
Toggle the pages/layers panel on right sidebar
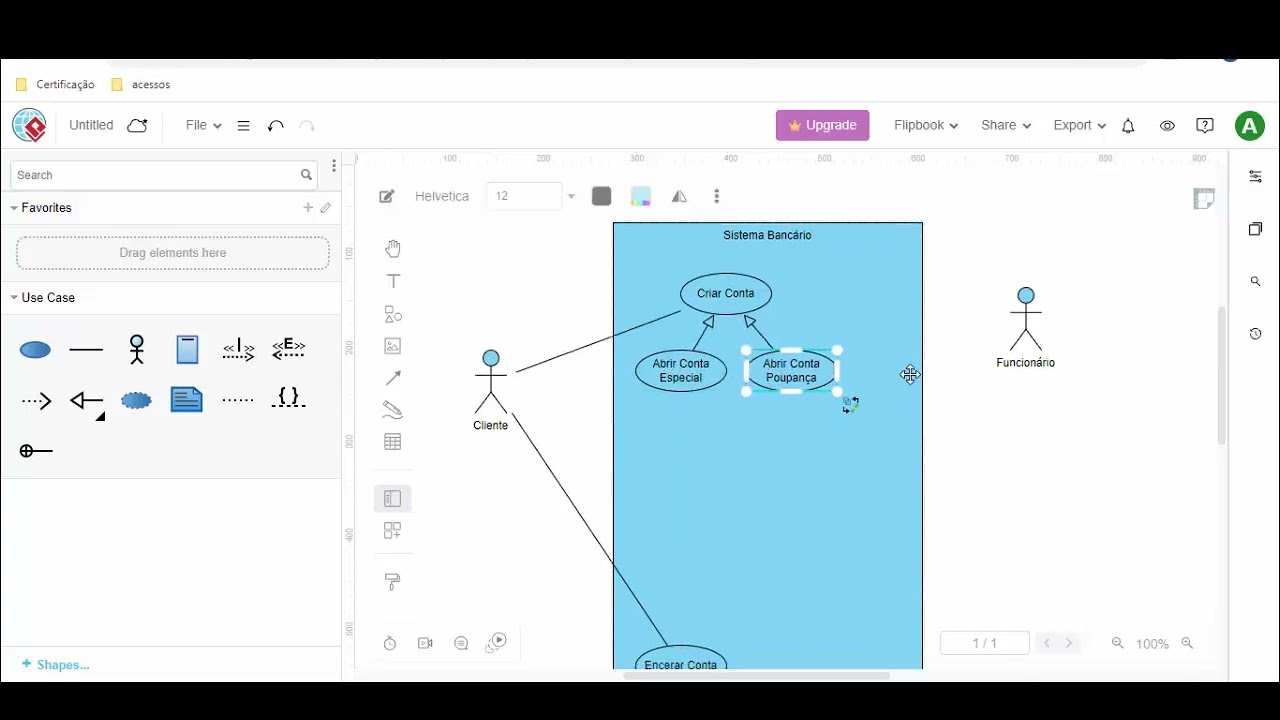pos(1255,229)
